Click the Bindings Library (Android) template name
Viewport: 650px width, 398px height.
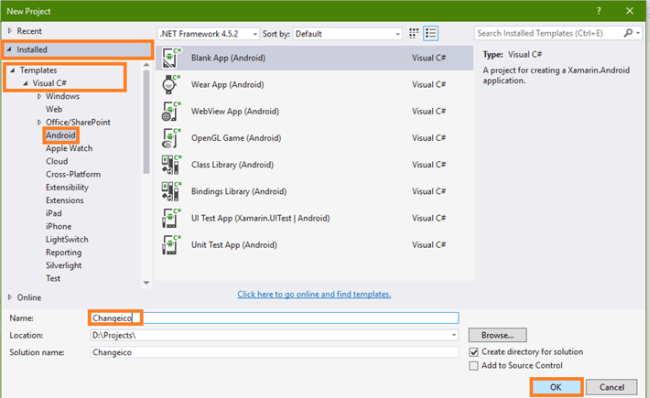[x=239, y=192]
